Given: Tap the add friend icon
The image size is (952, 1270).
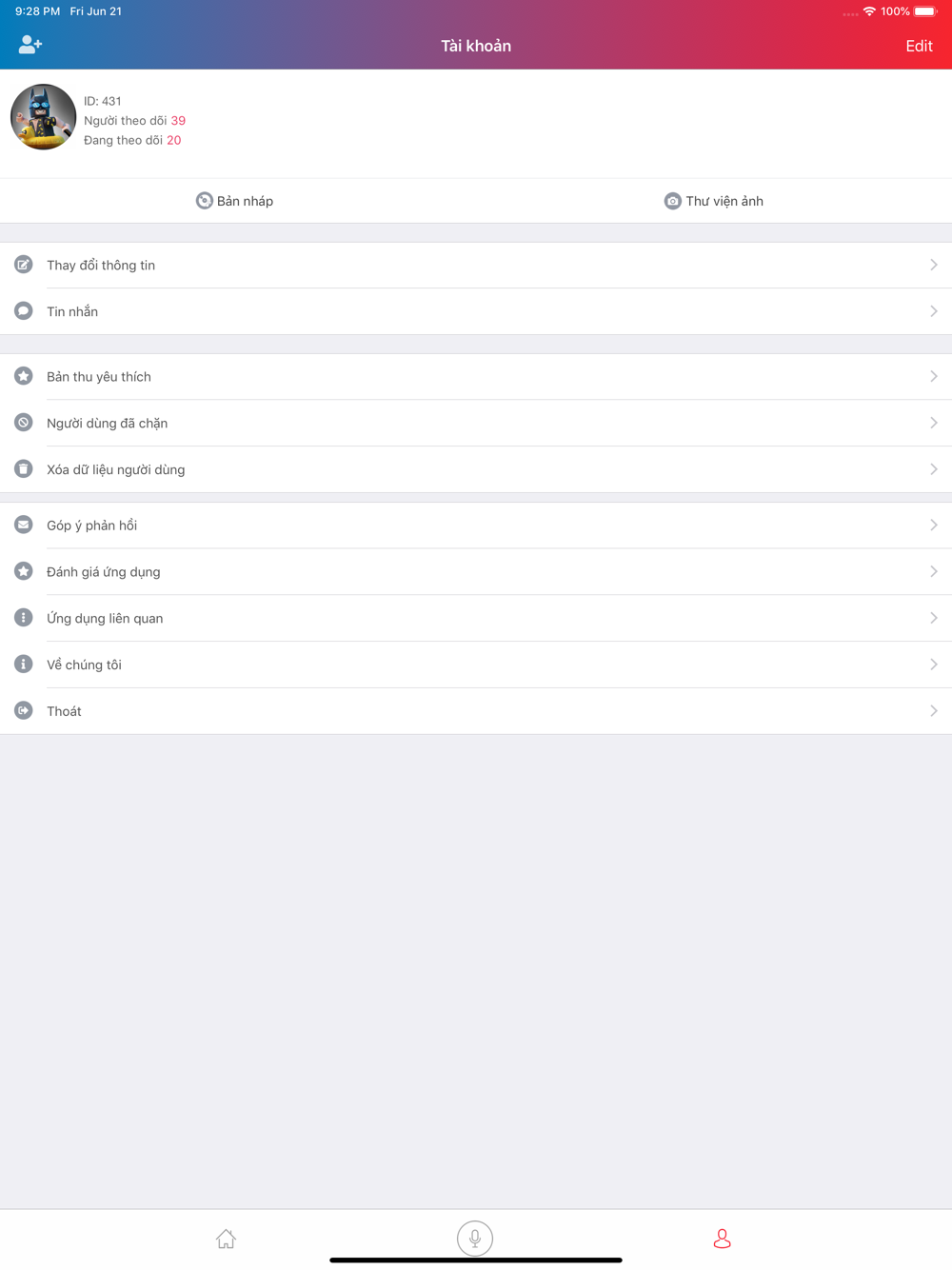Looking at the screenshot, I should pyautogui.click(x=30, y=45).
